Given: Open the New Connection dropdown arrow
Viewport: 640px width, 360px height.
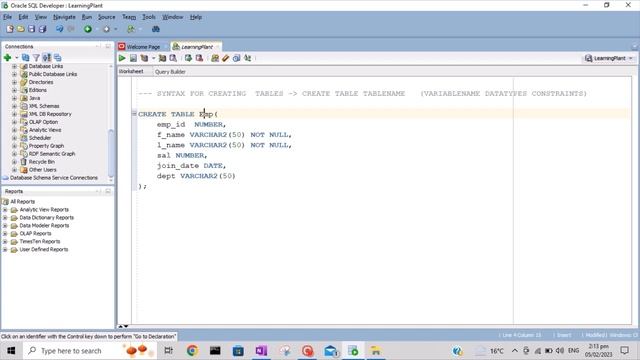Looking at the screenshot, I should coord(16,58).
